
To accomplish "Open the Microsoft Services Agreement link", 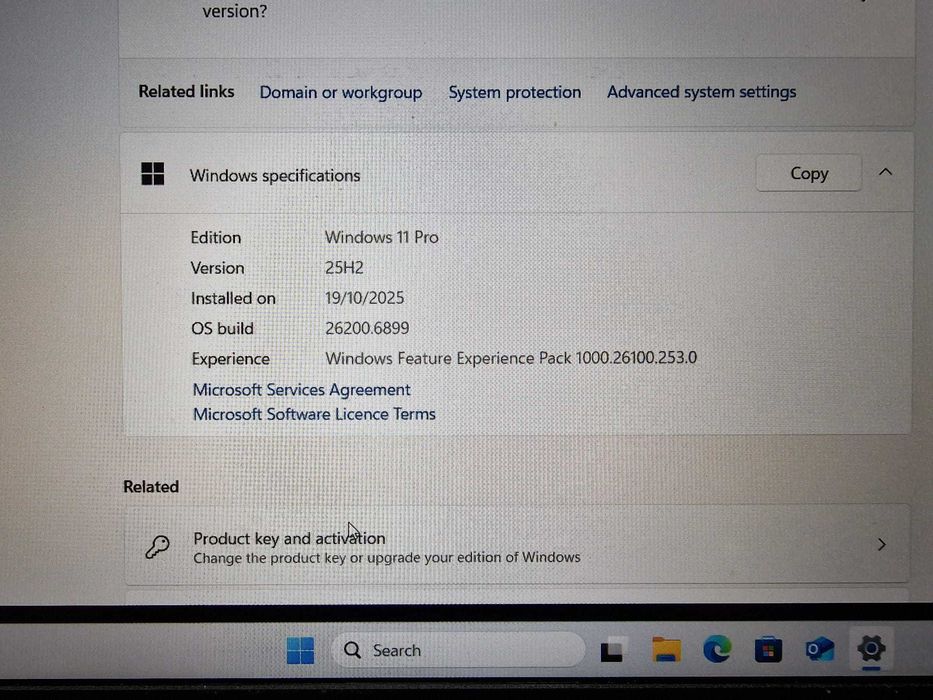I will (302, 389).
